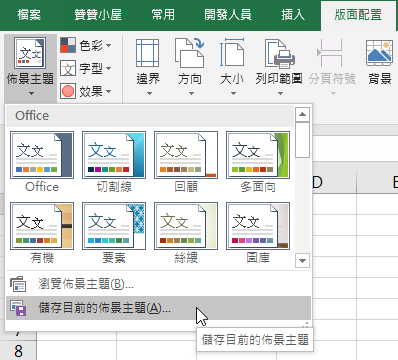Viewport: 398px width, 360px height.
Task: Switch to the 插入 tab
Action: pyautogui.click(x=292, y=15)
